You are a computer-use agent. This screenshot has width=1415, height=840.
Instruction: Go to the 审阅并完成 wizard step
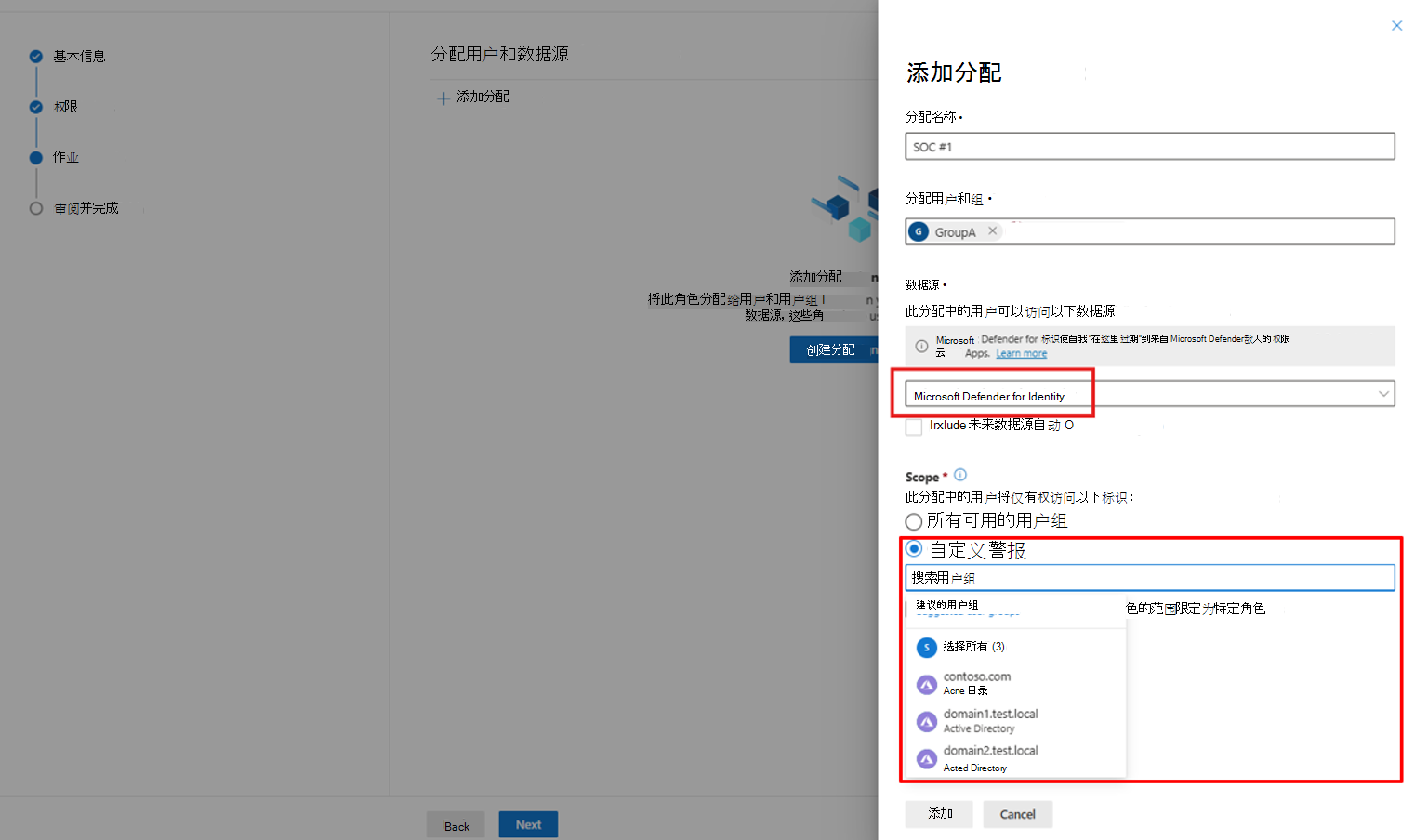[86, 208]
